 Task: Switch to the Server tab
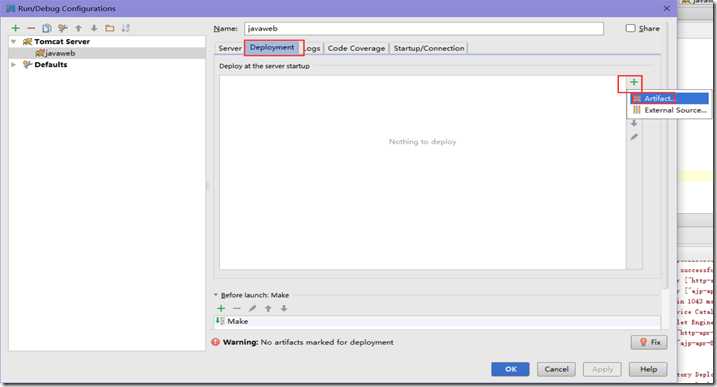[x=230, y=48]
